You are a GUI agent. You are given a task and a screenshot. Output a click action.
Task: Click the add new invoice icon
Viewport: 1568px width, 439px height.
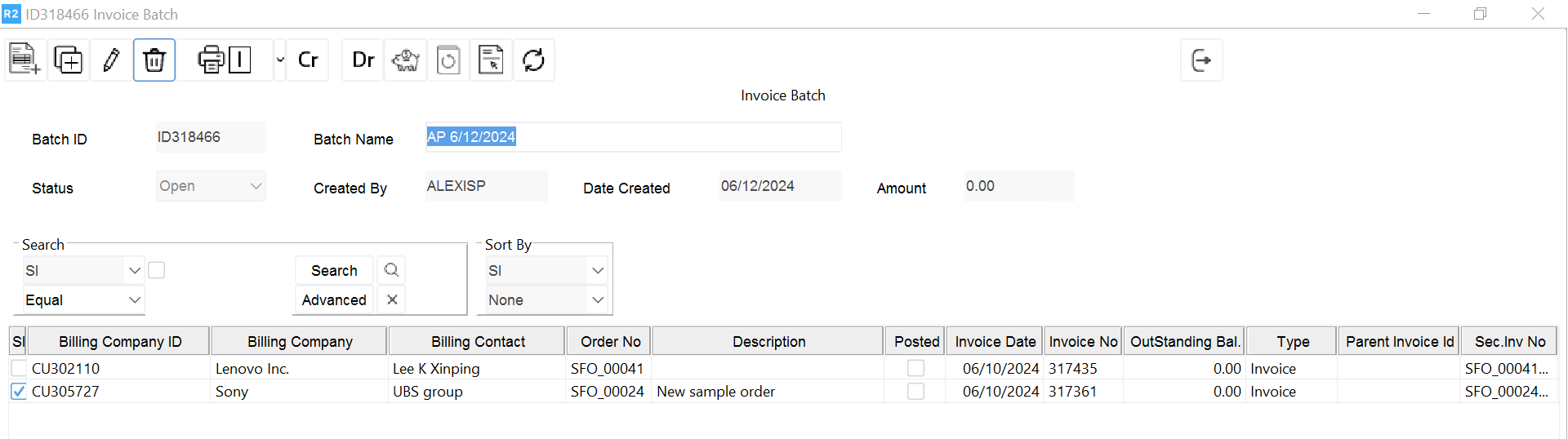24,60
